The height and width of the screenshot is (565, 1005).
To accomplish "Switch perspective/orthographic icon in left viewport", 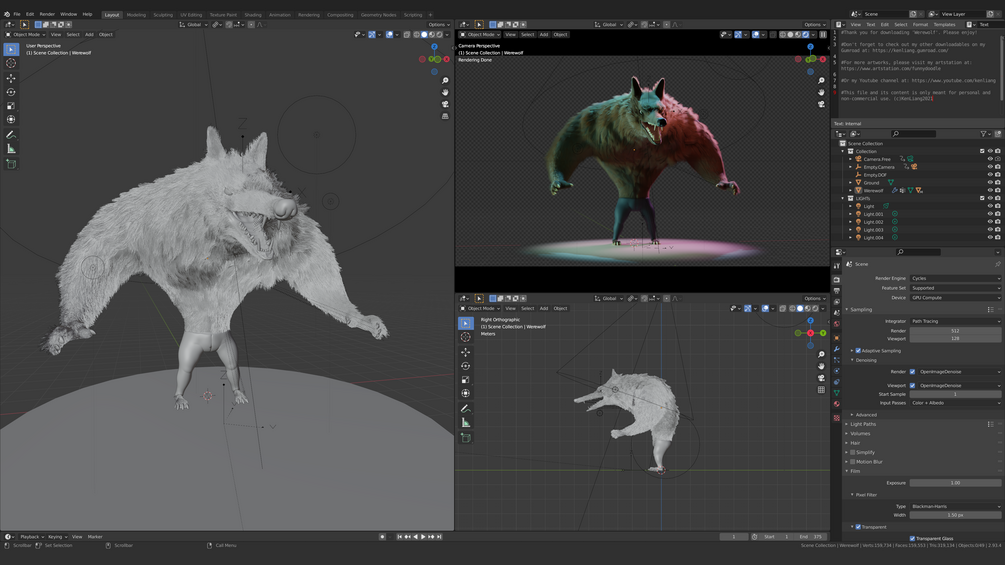I will (x=445, y=116).
